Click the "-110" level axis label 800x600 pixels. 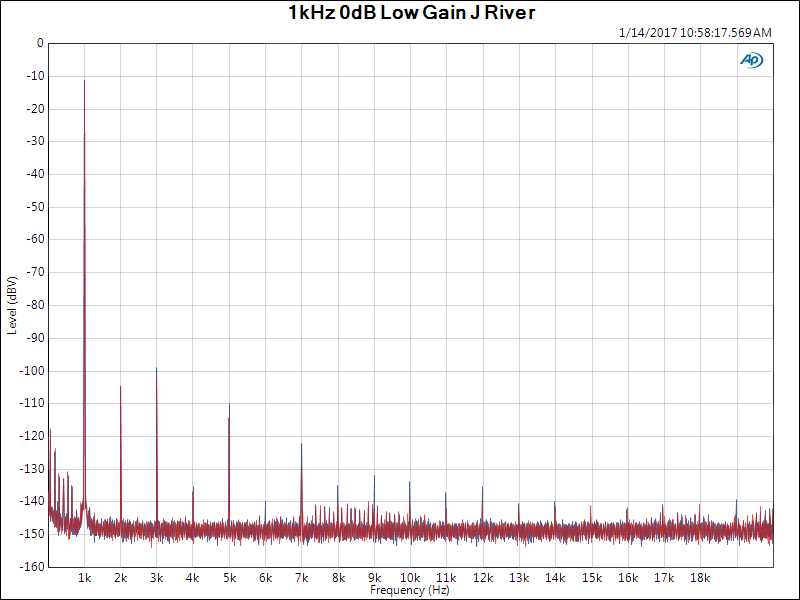(x=32, y=403)
